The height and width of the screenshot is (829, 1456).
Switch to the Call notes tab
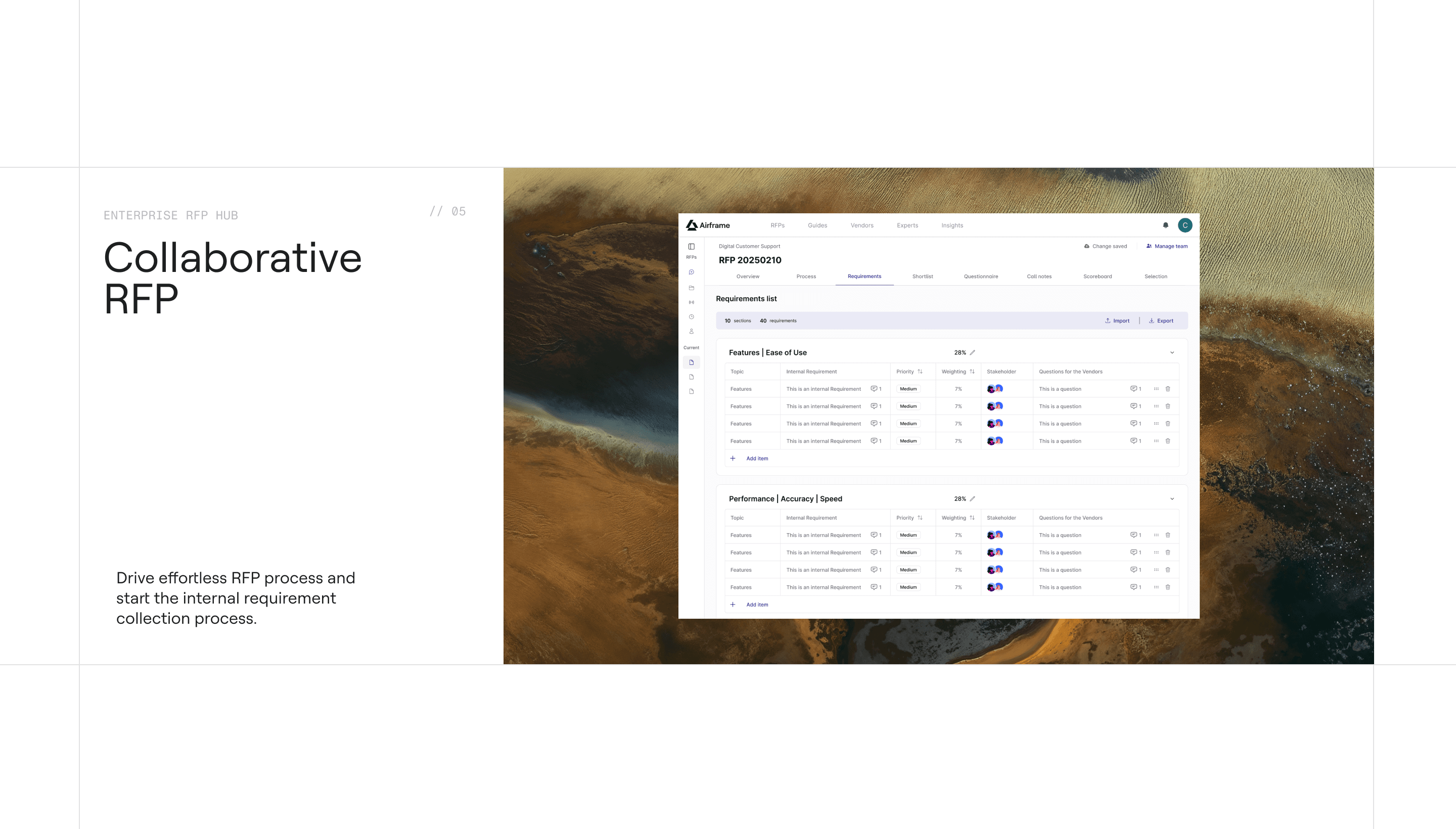pyautogui.click(x=1039, y=277)
